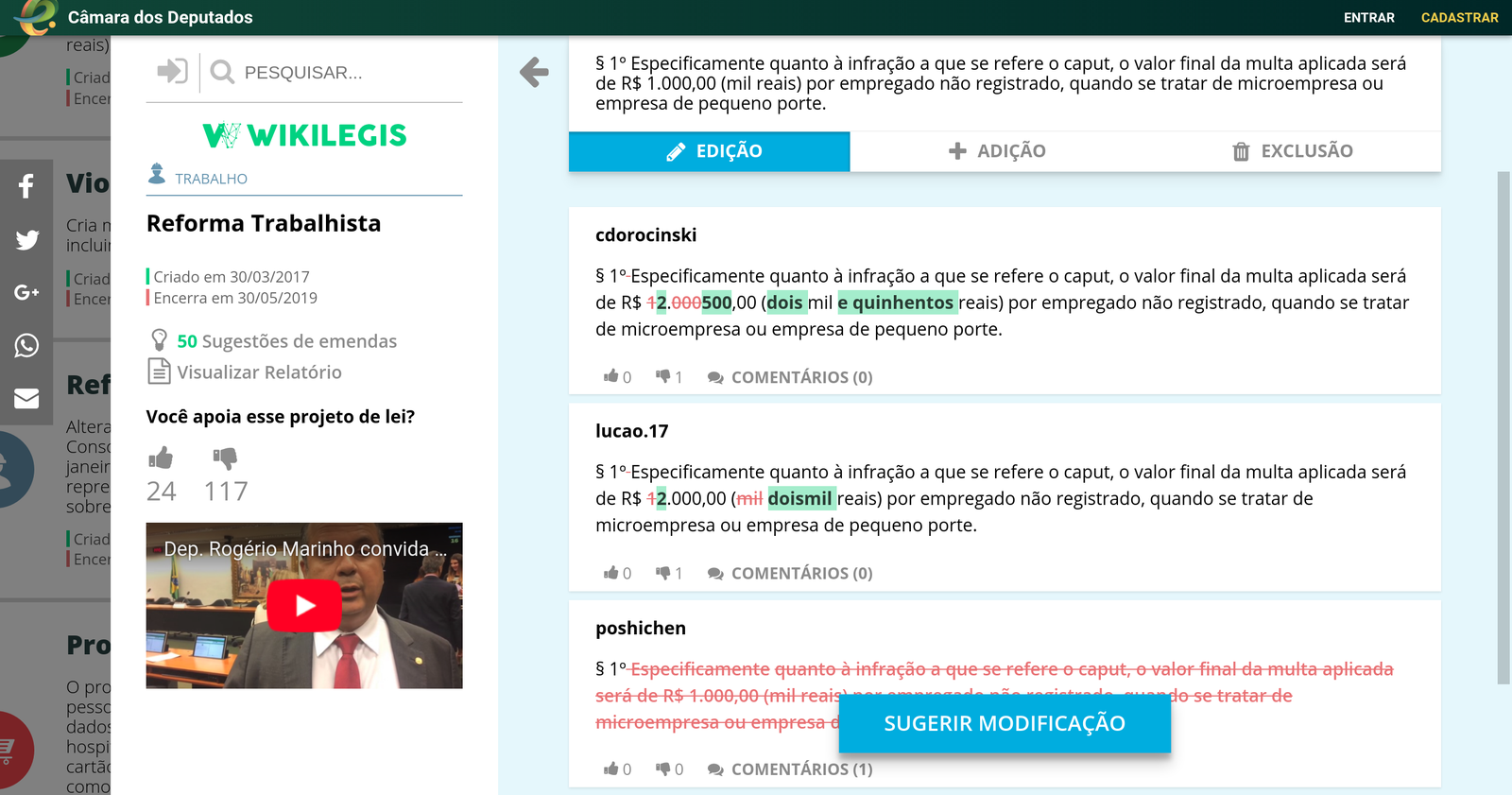Downvote lucao.17's amendment suggestion

(663, 573)
